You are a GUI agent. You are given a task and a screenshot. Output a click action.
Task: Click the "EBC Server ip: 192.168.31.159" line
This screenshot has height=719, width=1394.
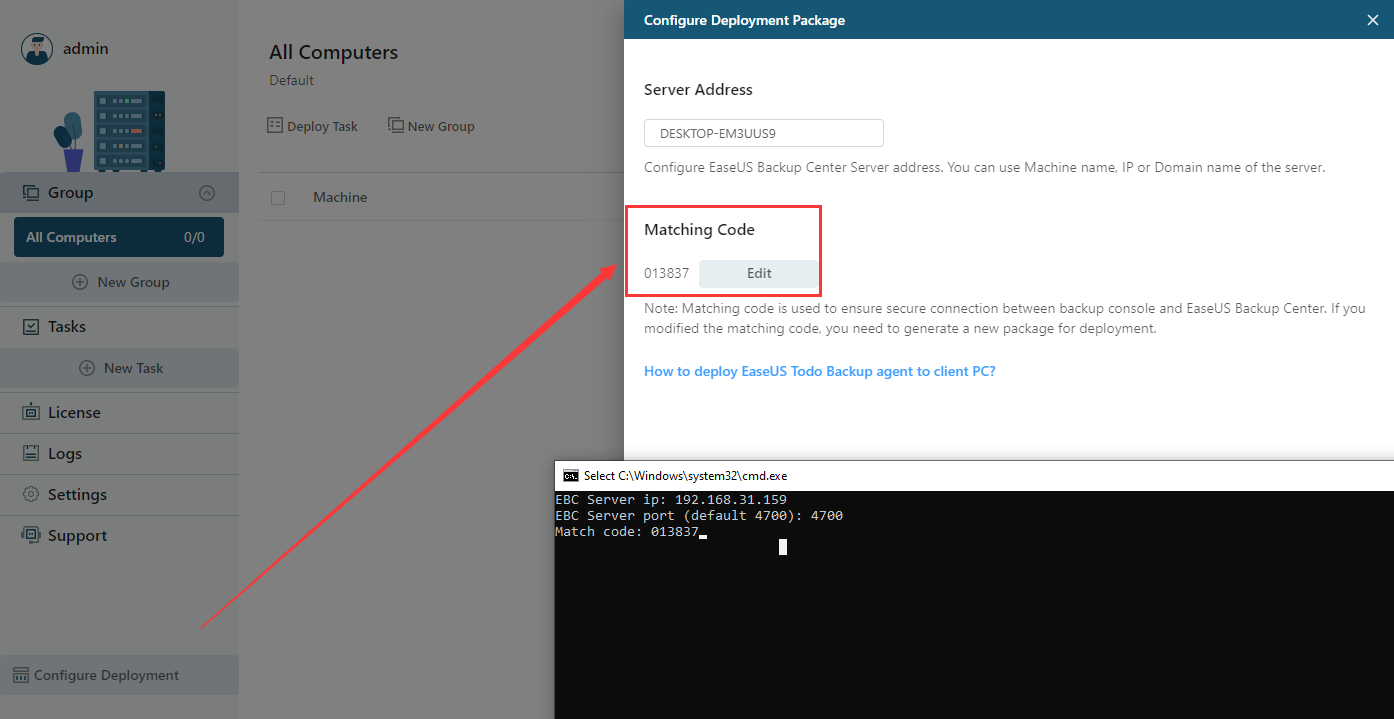click(671, 499)
